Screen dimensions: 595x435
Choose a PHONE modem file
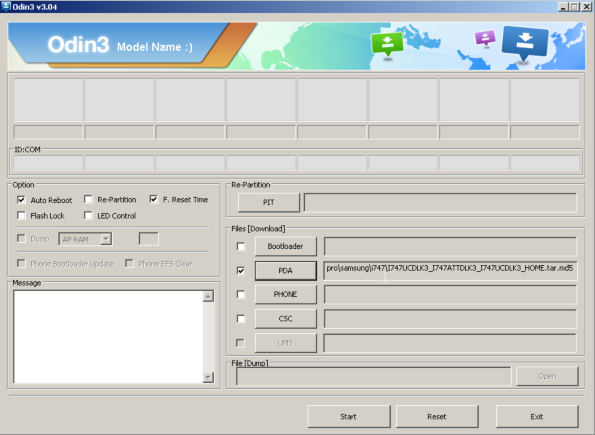[x=285, y=294]
